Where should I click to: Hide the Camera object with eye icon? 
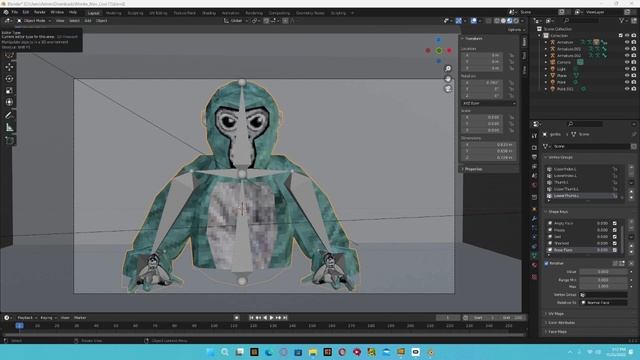(x=627, y=62)
